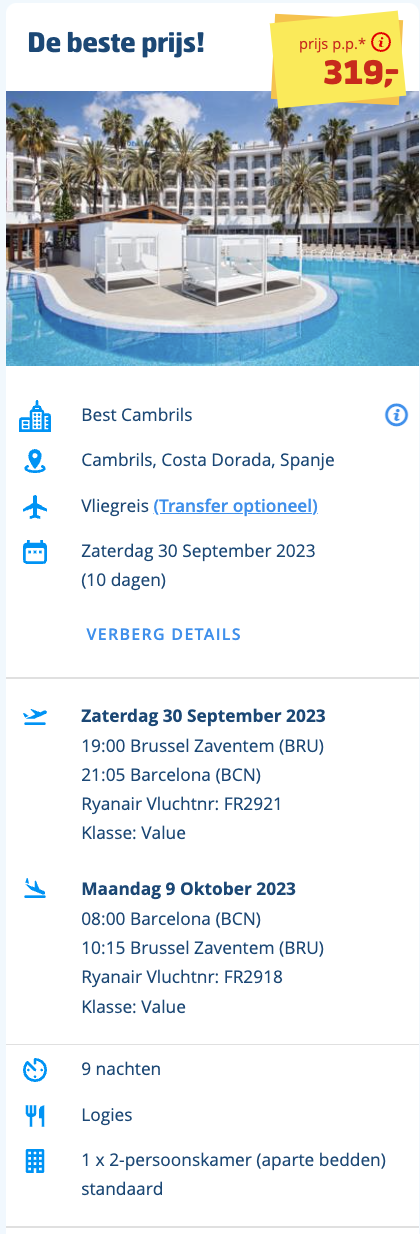Viewport: 420px width, 1234px height.
Task: Click the hotel building icon
Action: coord(35,416)
